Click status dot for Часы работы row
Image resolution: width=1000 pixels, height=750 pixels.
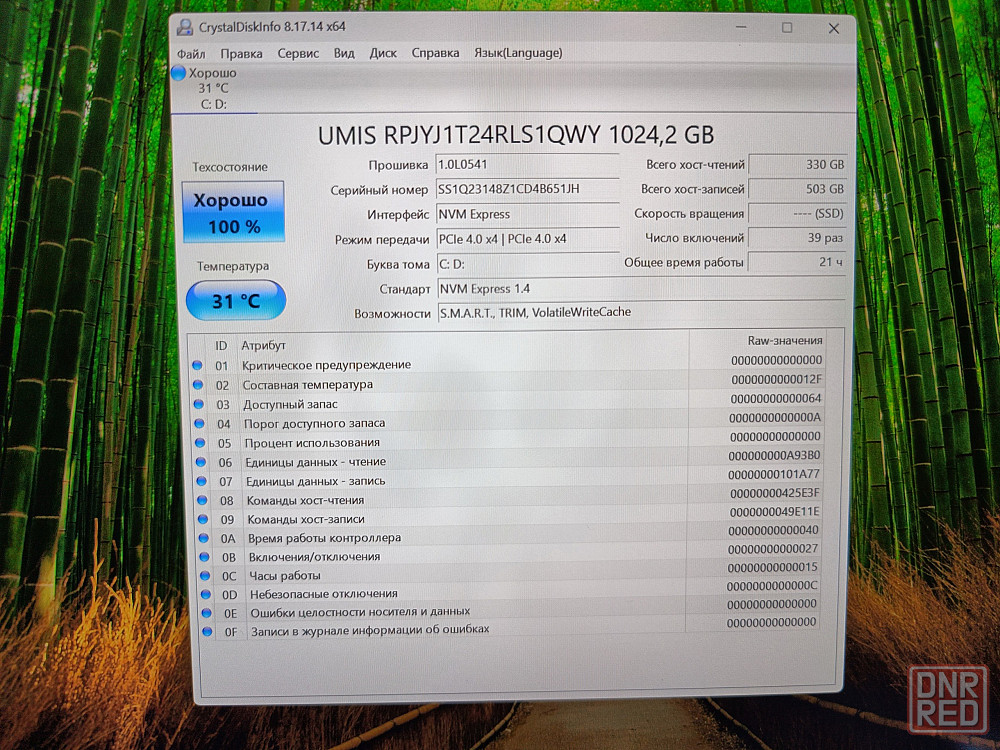pos(205,575)
